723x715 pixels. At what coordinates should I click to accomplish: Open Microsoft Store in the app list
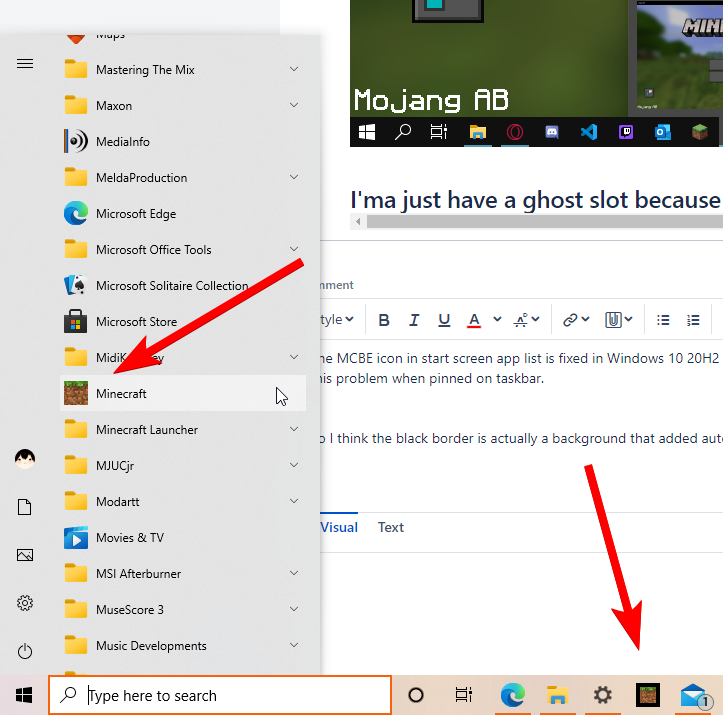coord(136,322)
